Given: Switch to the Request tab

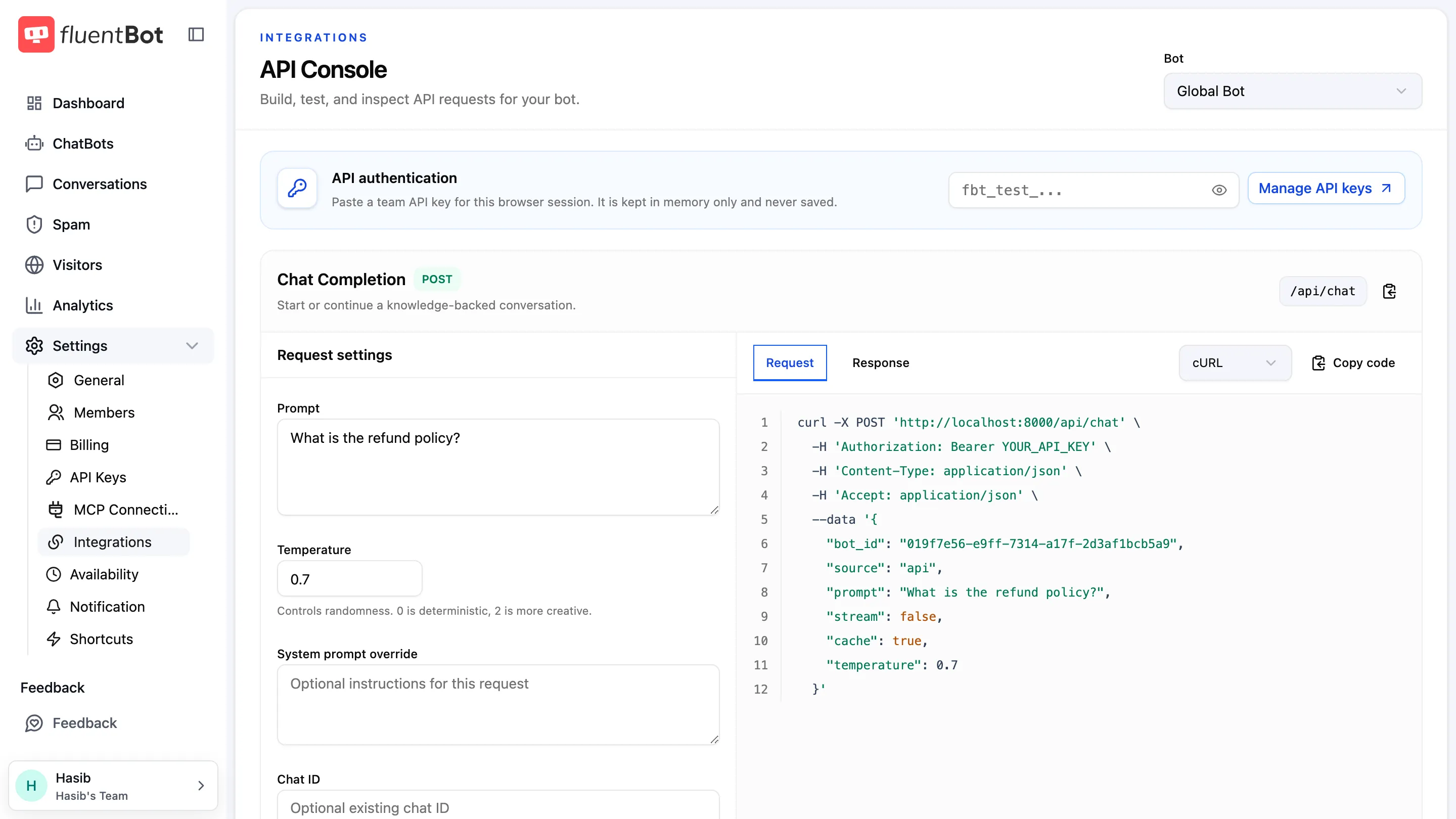Looking at the screenshot, I should [x=790, y=363].
